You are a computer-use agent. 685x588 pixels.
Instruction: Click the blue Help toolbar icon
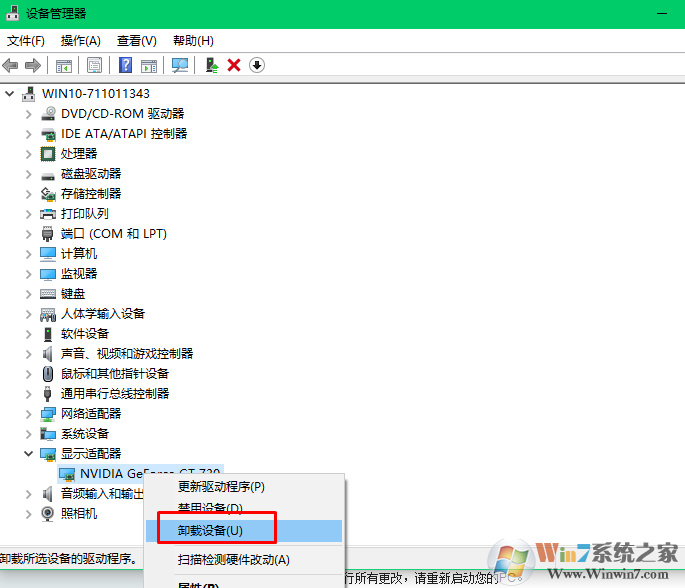(x=126, y=65)
